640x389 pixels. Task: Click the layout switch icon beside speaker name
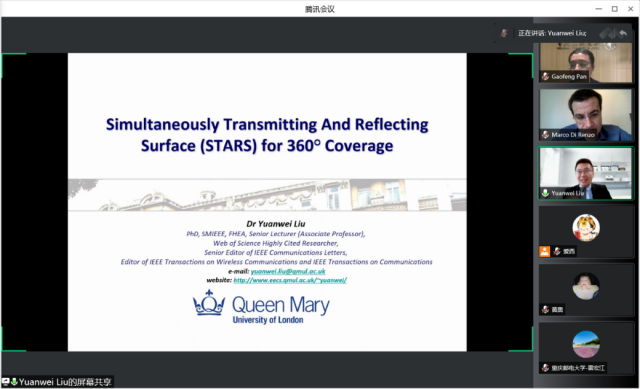607,33
